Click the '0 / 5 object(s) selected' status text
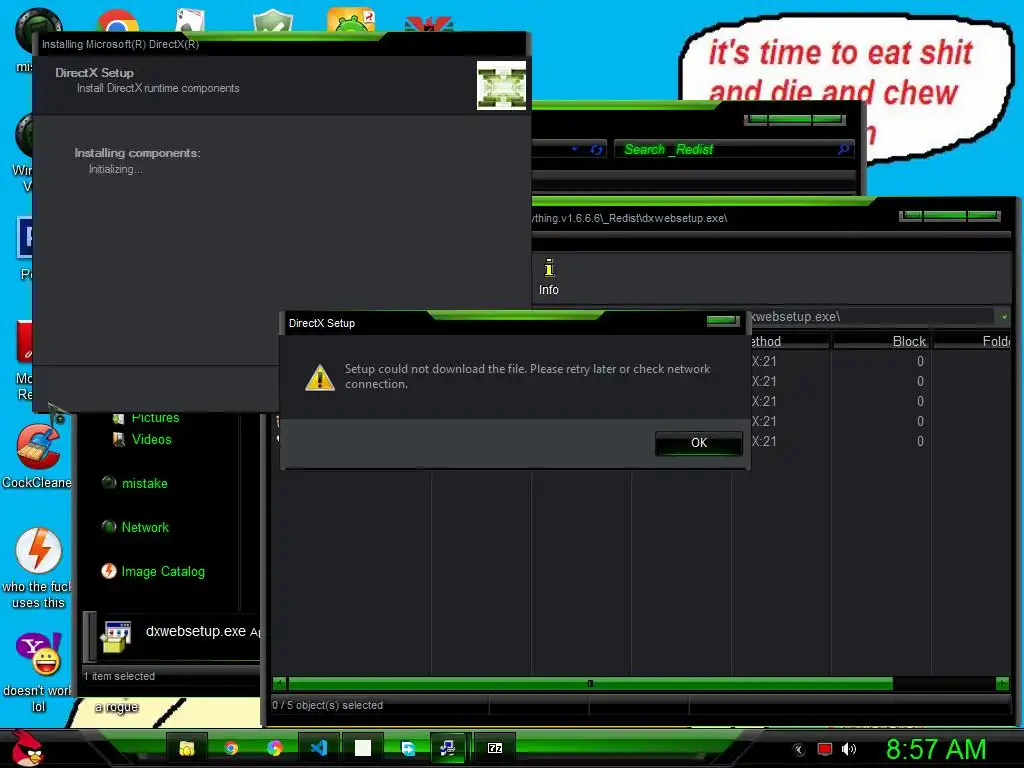The width and height of the screenshot is (1024, 768). [x=327, y=705]
